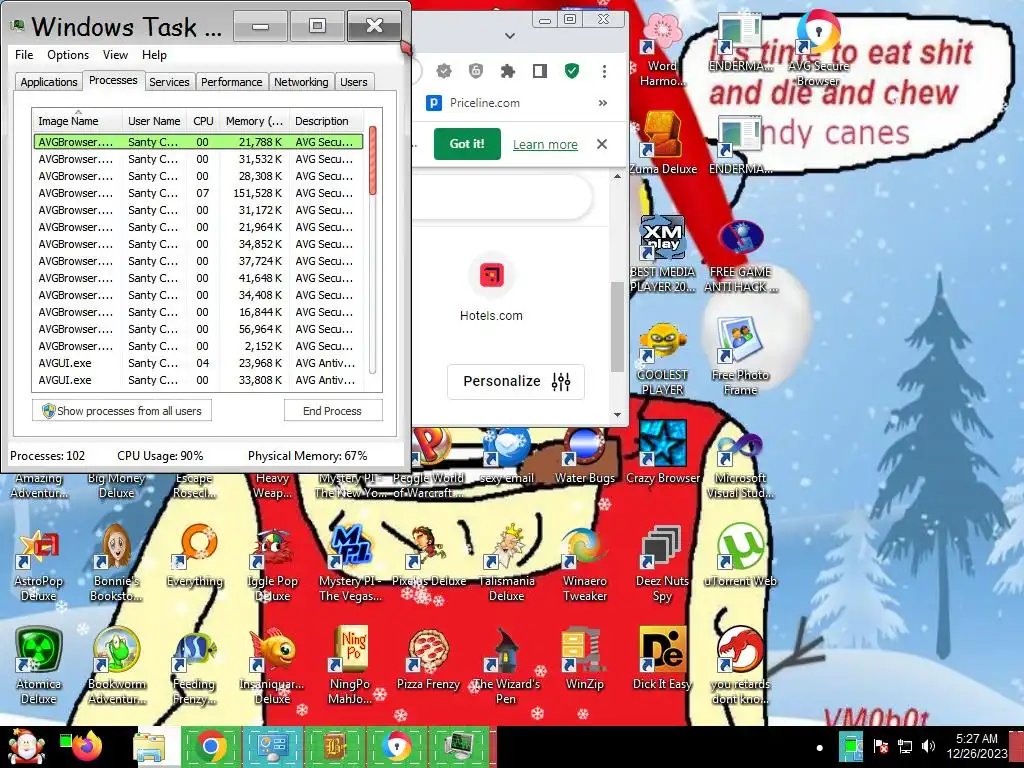The height and width of the screenshot is (768, 1024).
Task: Open the Crazy Browser desktop shortcut
Action: click(662, 453)
